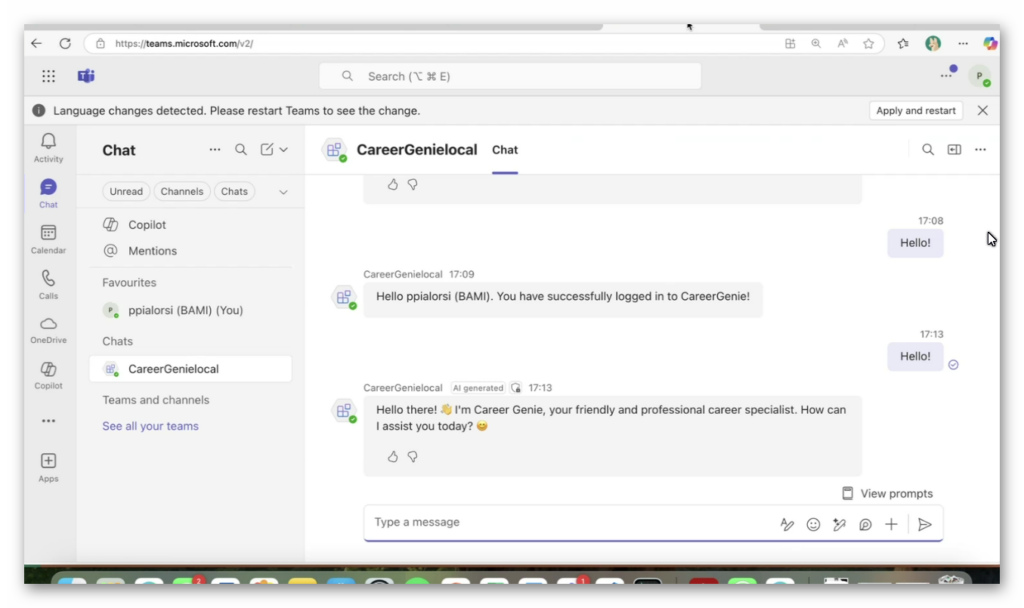1024x608 pixels.
Task: Select the Chat tab in header
Action: tap(505, 150)
